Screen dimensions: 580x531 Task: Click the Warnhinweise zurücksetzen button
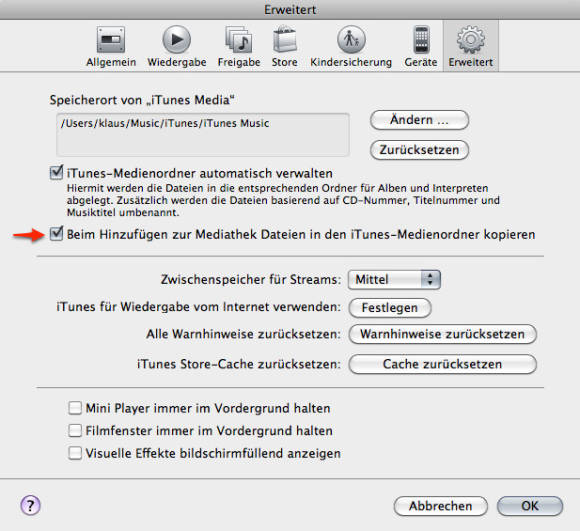(442, 334)
